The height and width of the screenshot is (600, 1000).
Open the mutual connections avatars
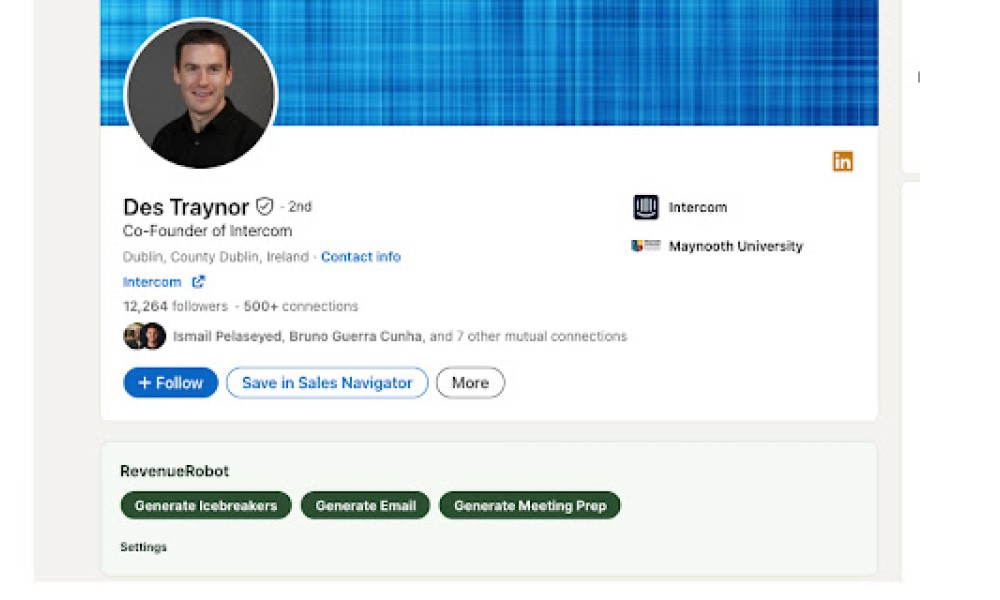pyautogui.click(x=145, y=336)
